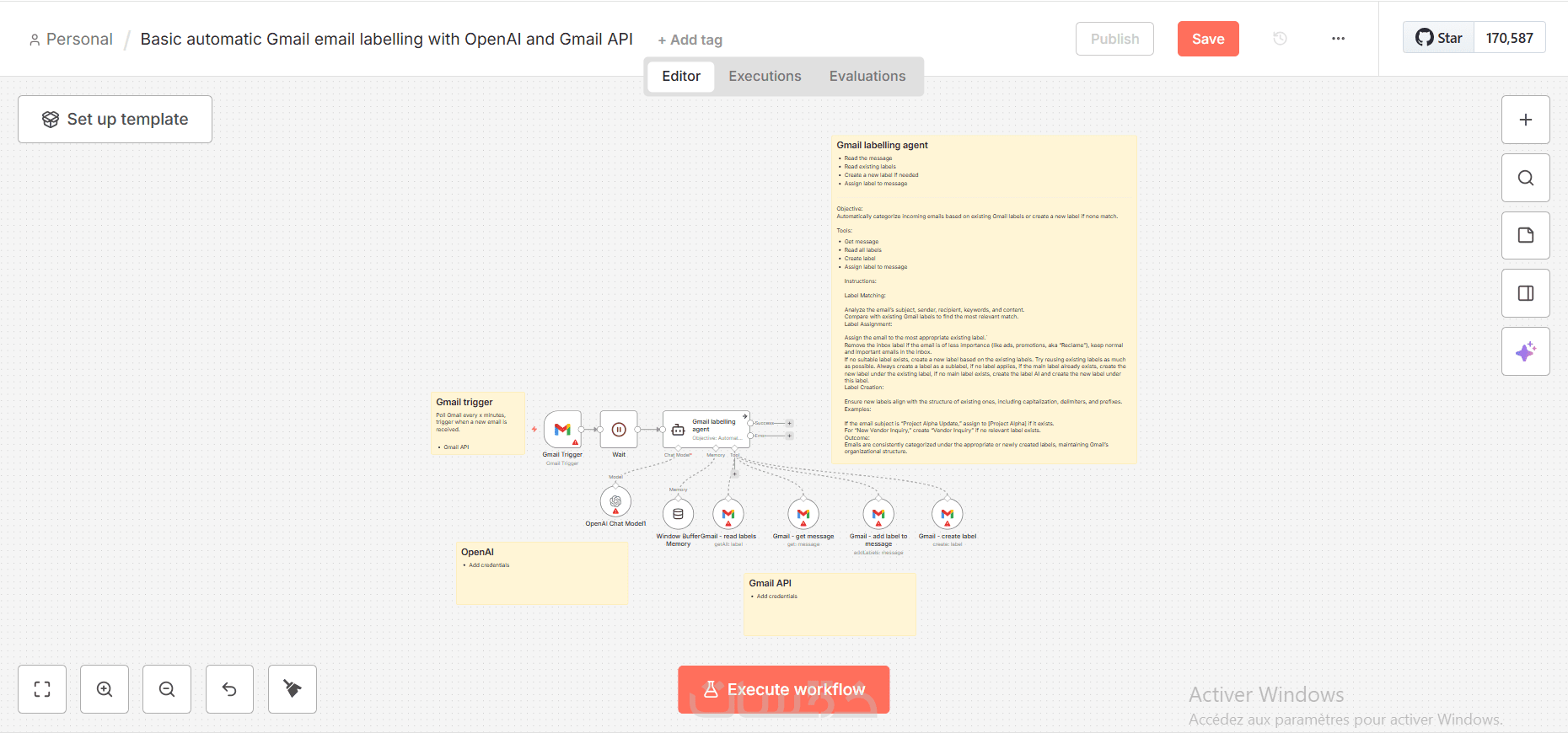Click the workflow title to rename it
Image resolution: width=1568 pixels, height=733 pixels.
coord(386,40)
